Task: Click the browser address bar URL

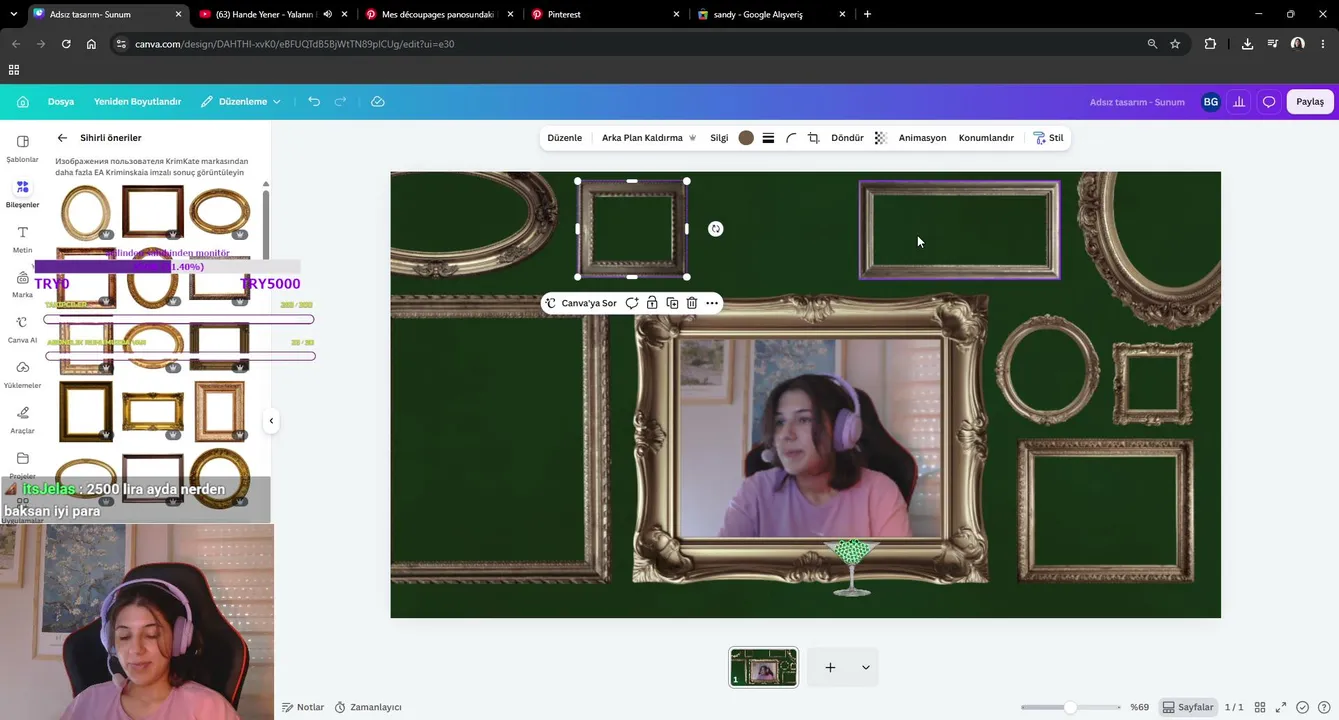Action: click(295, 44)
